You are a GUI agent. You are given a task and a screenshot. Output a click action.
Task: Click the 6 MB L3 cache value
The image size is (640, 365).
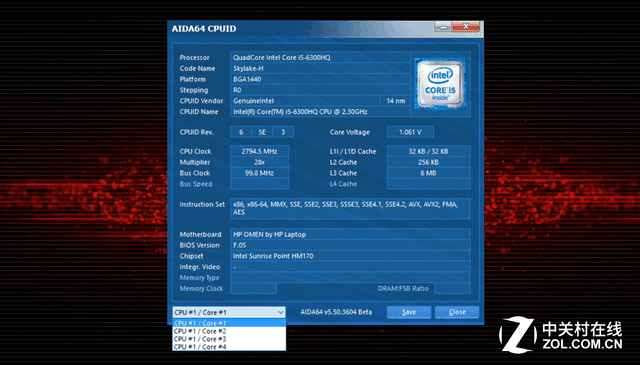[x=429, y=173]
